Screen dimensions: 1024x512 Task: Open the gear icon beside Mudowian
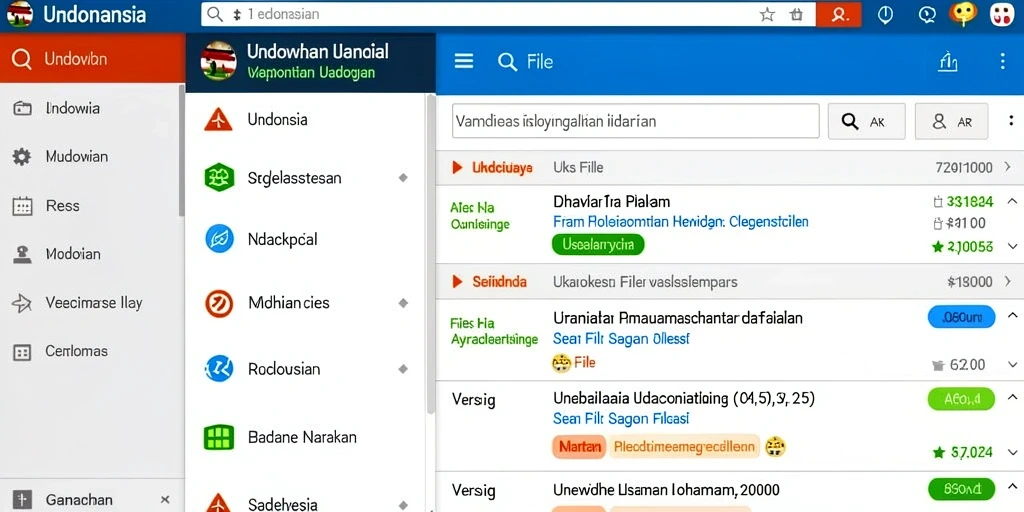click(x=22, y=157)
